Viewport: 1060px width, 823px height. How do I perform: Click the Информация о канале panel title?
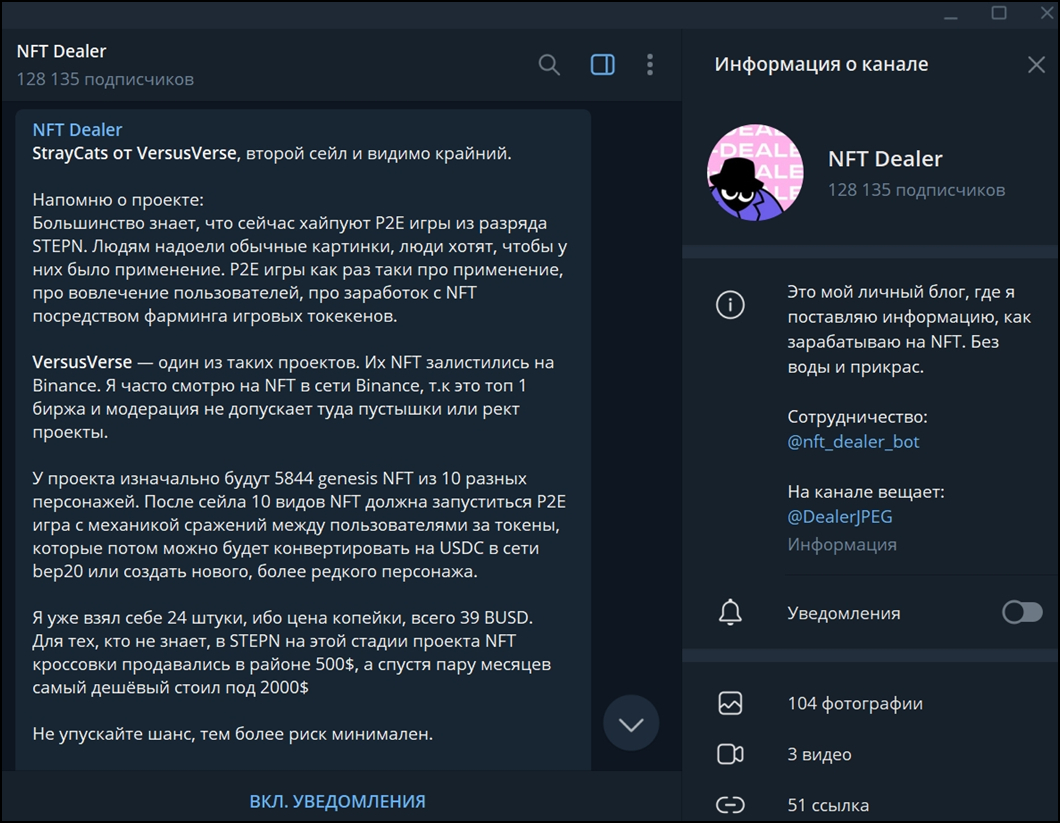coord(821,64)
